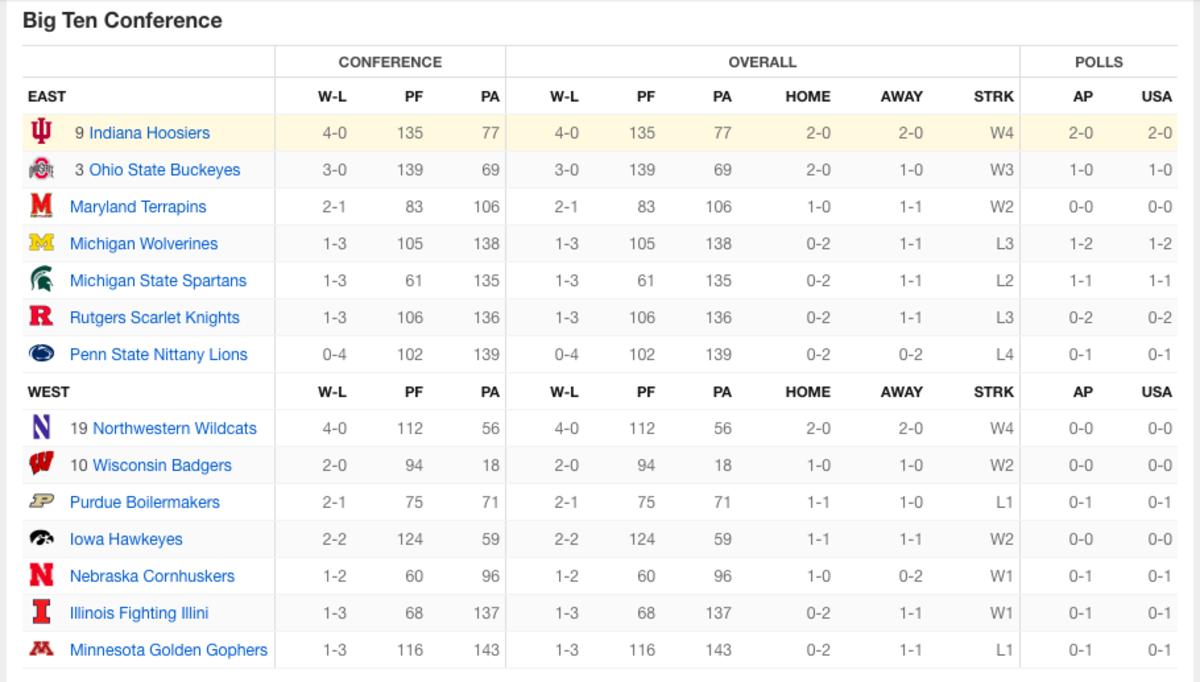Click the Michigan State Spartans helmet logo

pyautogui.click(x=41, y=280)
